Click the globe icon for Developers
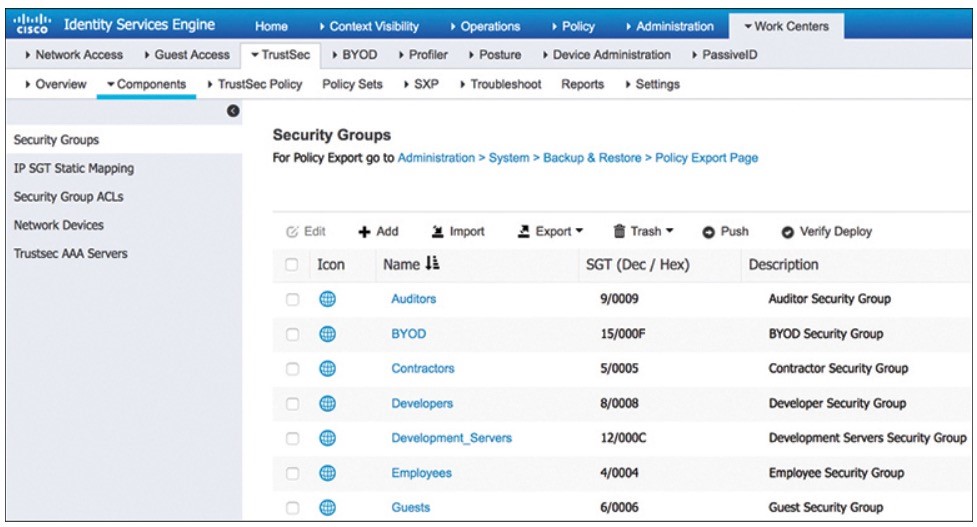This screenshot has height=527, width=977. point(327,404)
